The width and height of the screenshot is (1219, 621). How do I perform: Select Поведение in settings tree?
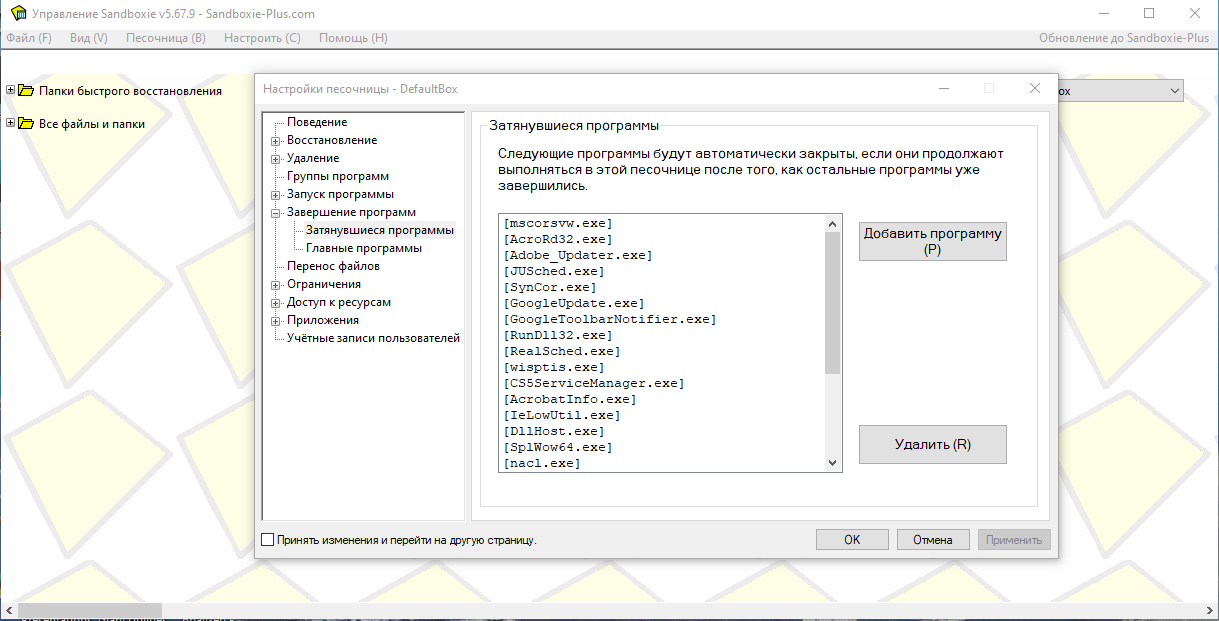pyautogui.click(x=317, y=122)
